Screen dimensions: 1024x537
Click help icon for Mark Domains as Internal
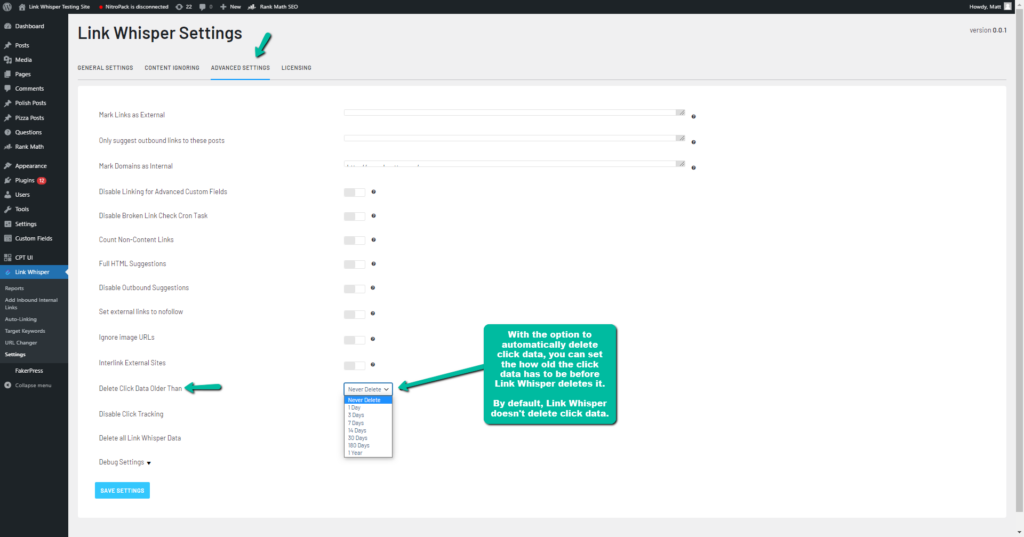tap(694, 167)
